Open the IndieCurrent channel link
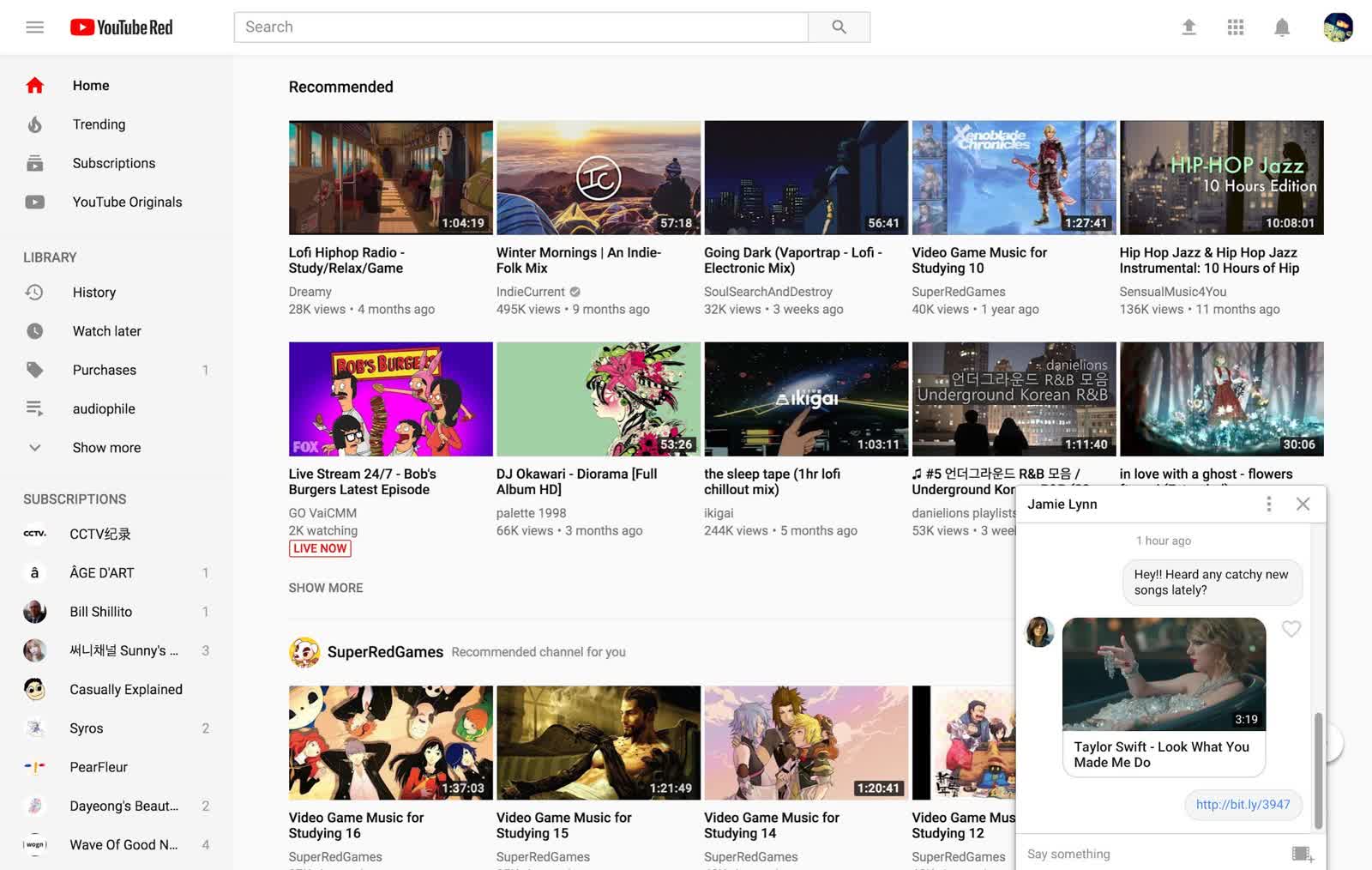The width and height of the screenshot is (1372, 870). pos(531,292)
